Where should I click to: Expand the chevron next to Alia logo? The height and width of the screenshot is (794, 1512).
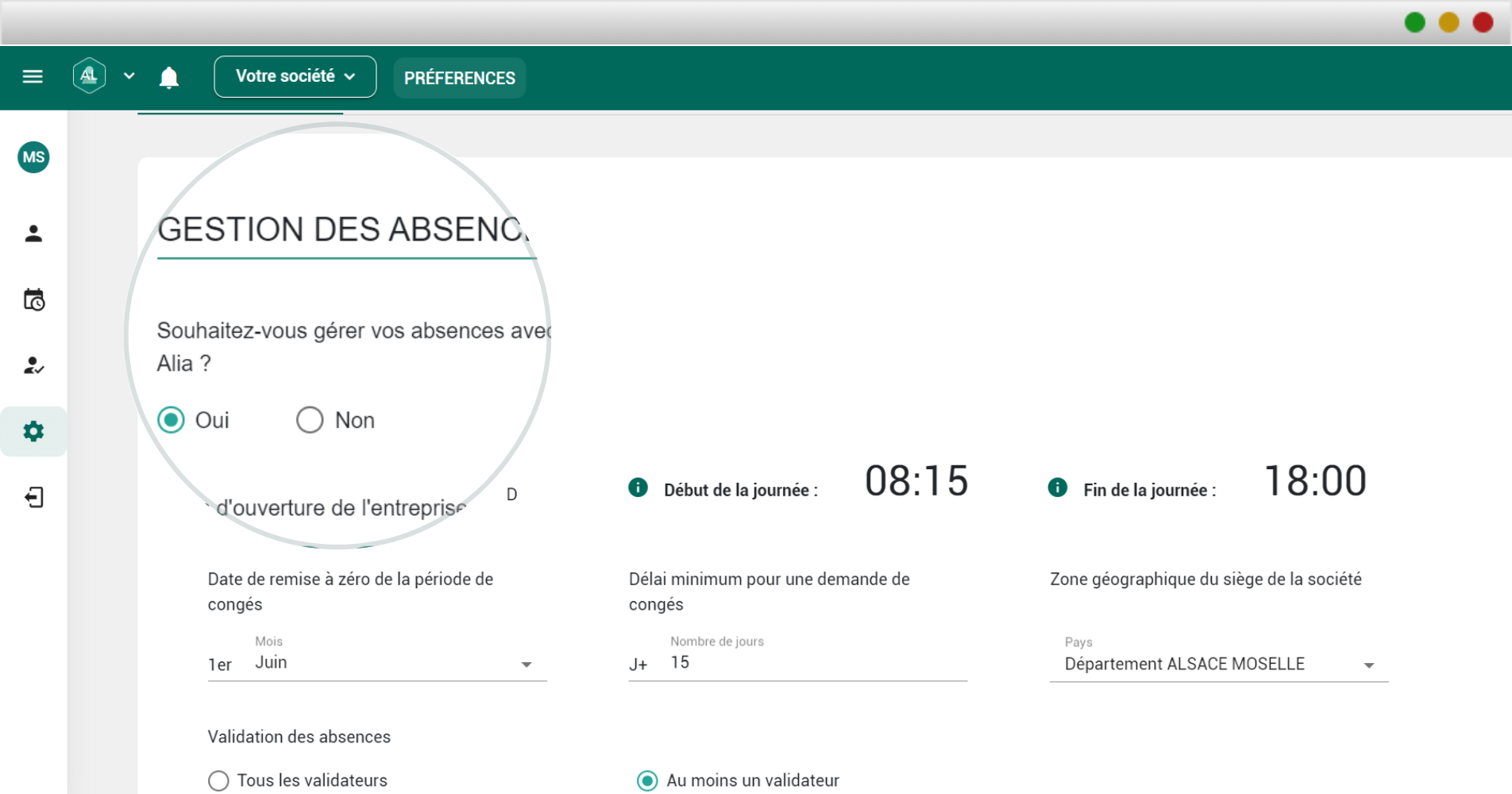[129, 76]
